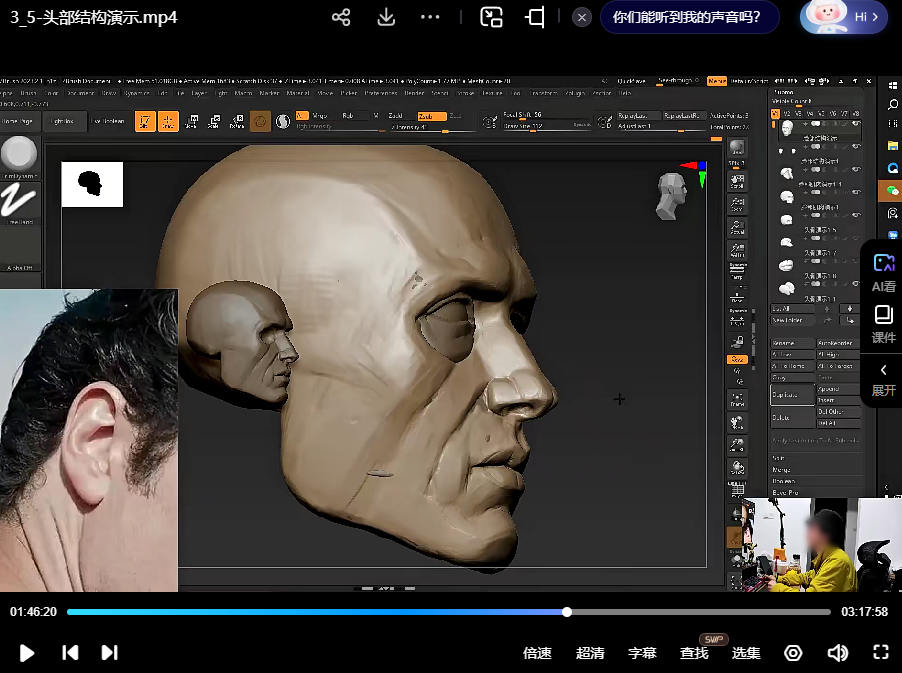The height and width of the screenshot is (673, 902).
Task: Click the 查找 search button
Action: point(694,653)
